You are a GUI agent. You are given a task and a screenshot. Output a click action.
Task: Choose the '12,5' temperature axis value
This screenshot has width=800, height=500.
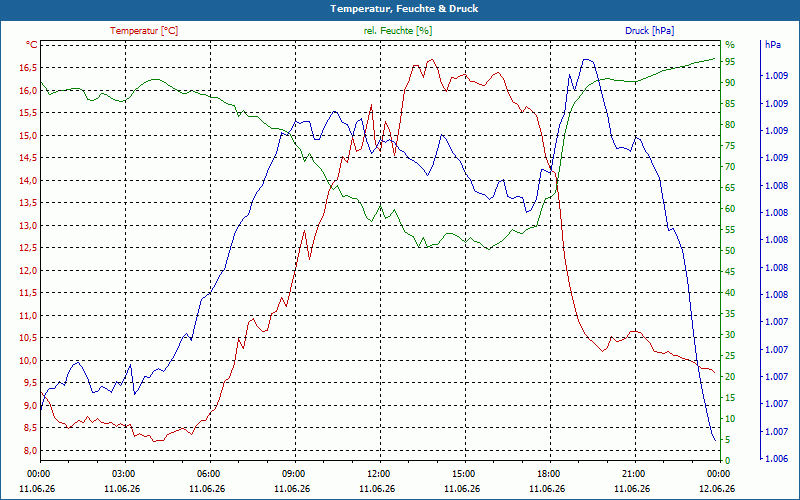point(28,248)
